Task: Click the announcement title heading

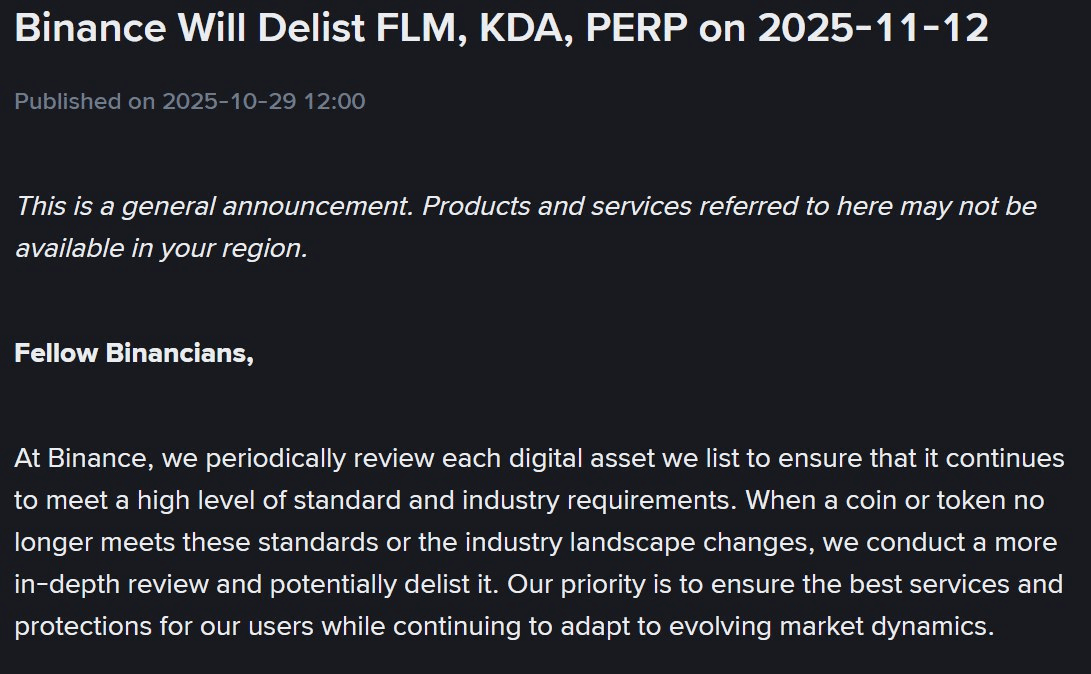Action: click(x=501, y=28)
